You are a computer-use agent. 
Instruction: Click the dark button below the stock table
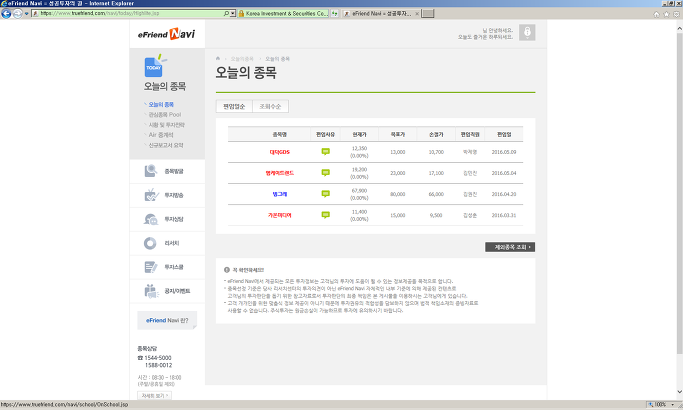point(510,247)
